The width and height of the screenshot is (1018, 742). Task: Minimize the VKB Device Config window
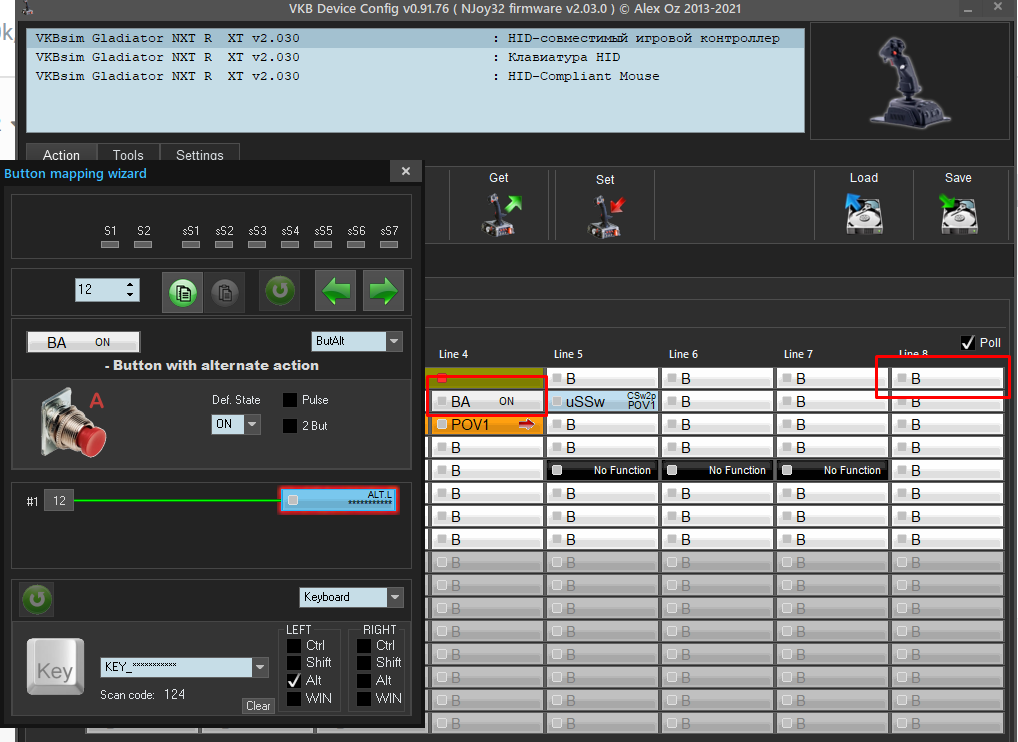coord(968,10)
